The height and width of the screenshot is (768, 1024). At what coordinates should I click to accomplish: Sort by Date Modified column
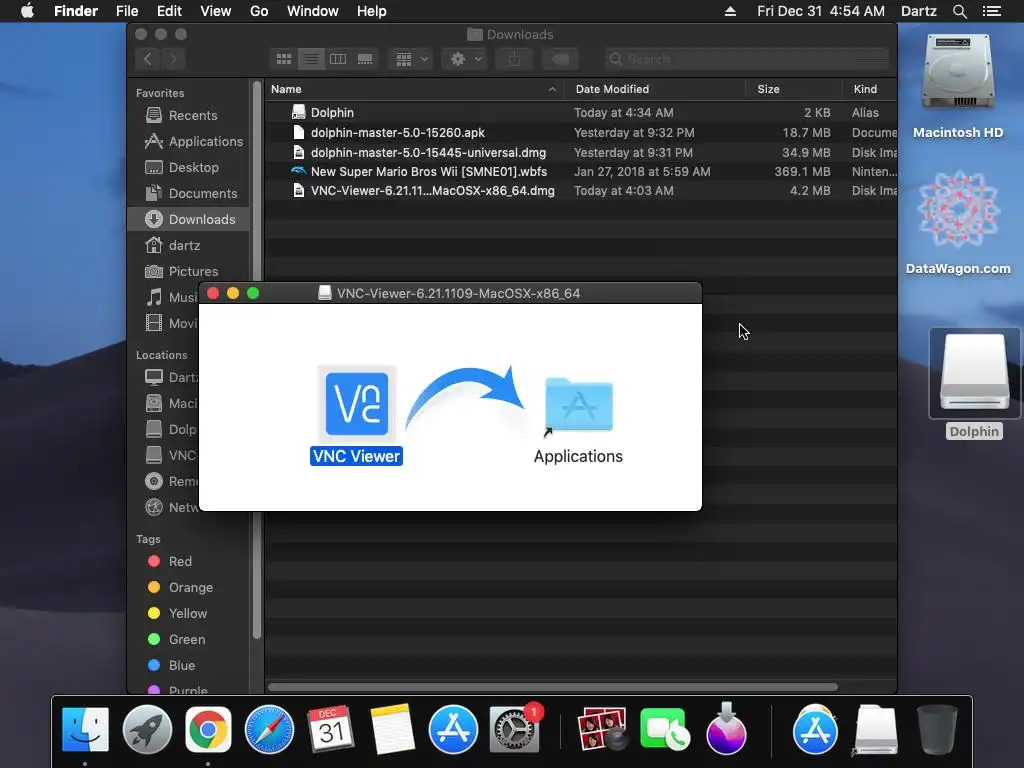[x=612, y=89]
